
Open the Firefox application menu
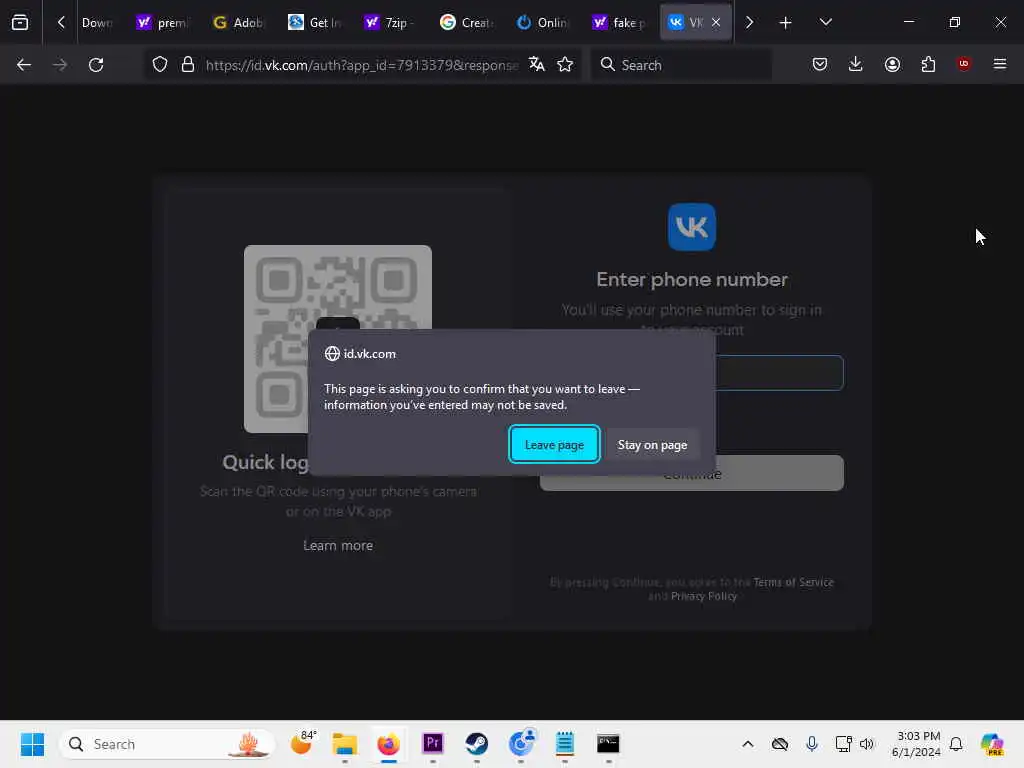(1000, 64)
